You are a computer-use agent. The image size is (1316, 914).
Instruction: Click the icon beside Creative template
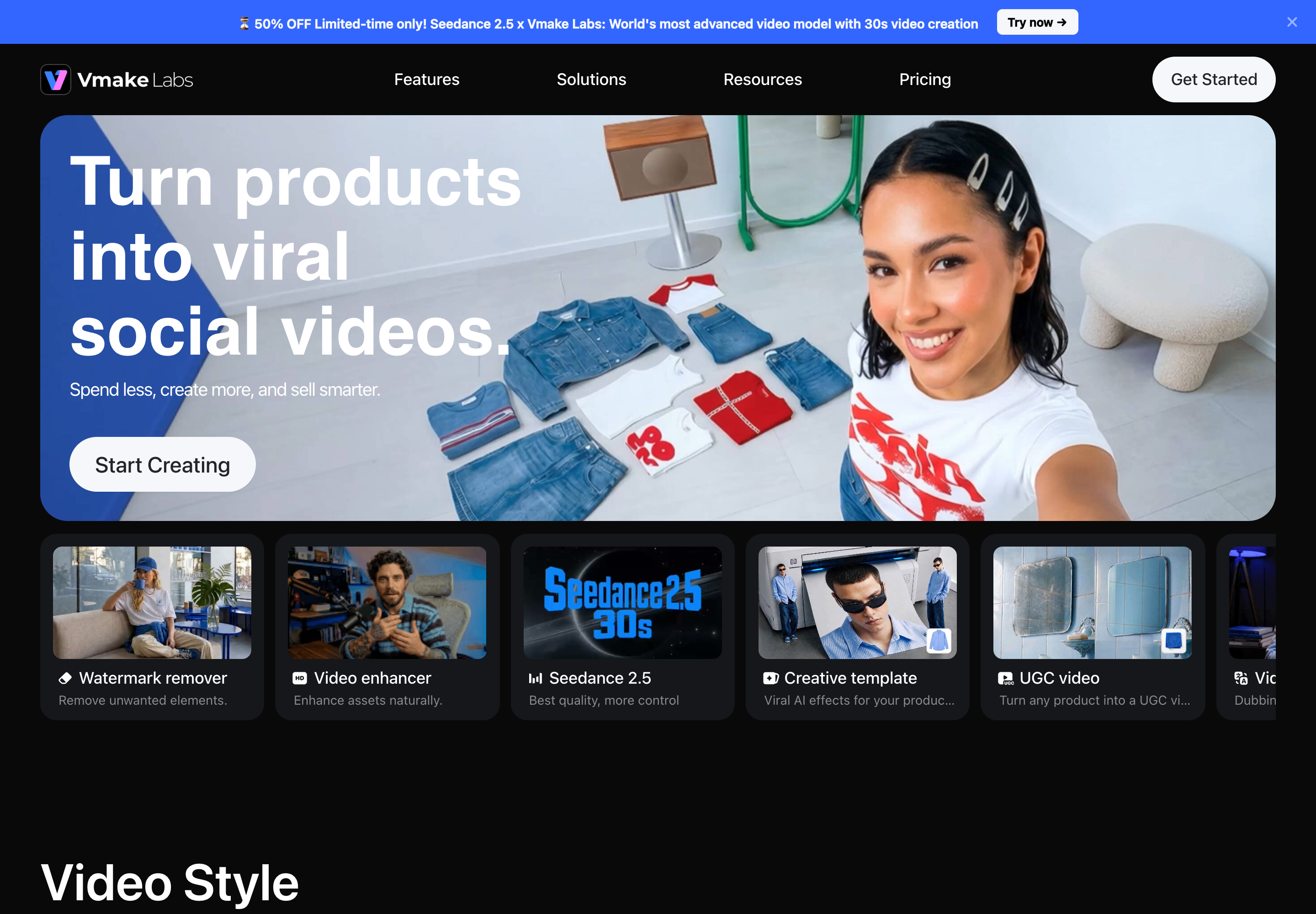click(771, 678)
